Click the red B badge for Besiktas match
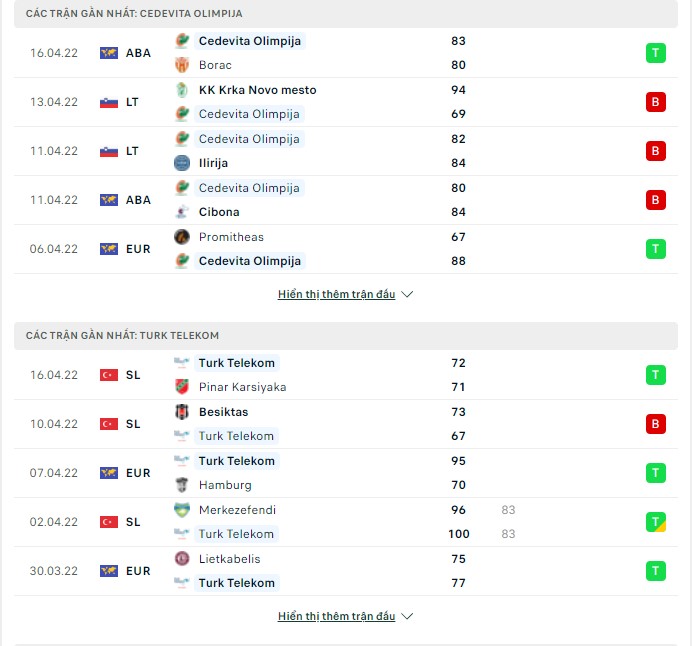The width and height of the screenshot is (692, 646). (655, 424)
